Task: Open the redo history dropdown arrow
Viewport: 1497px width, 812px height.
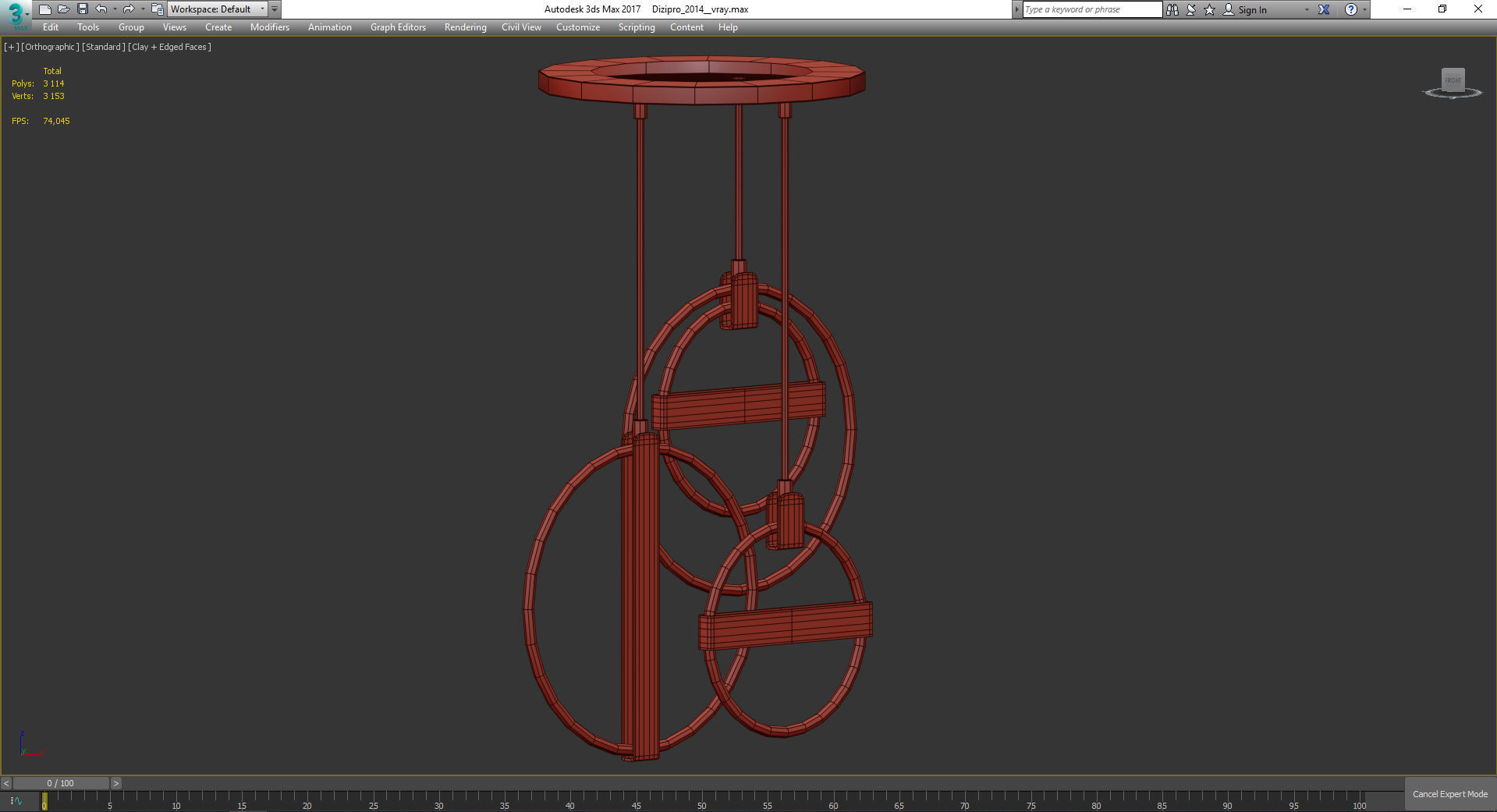Action: point(142,9)
